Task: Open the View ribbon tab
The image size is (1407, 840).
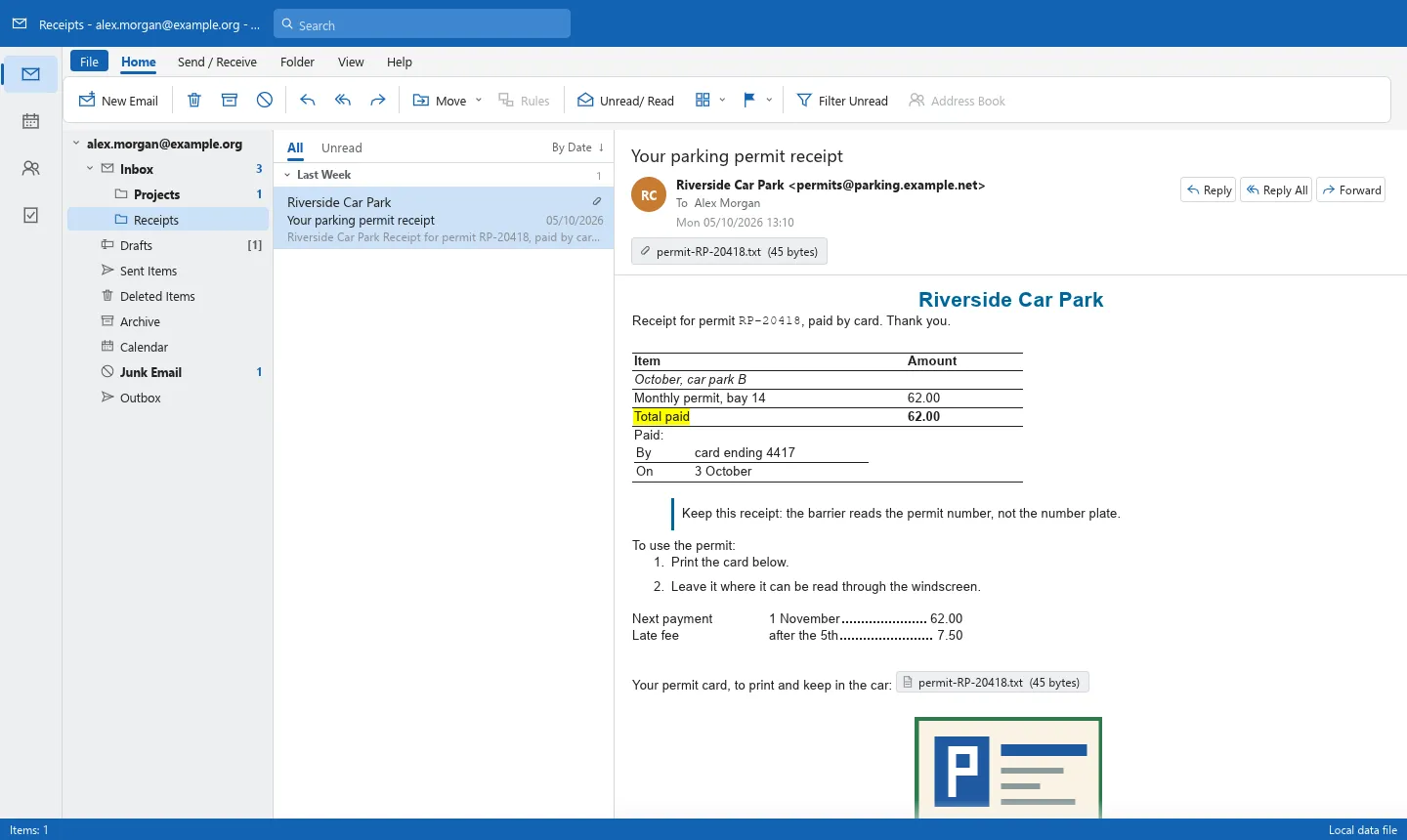Action: 351,62
